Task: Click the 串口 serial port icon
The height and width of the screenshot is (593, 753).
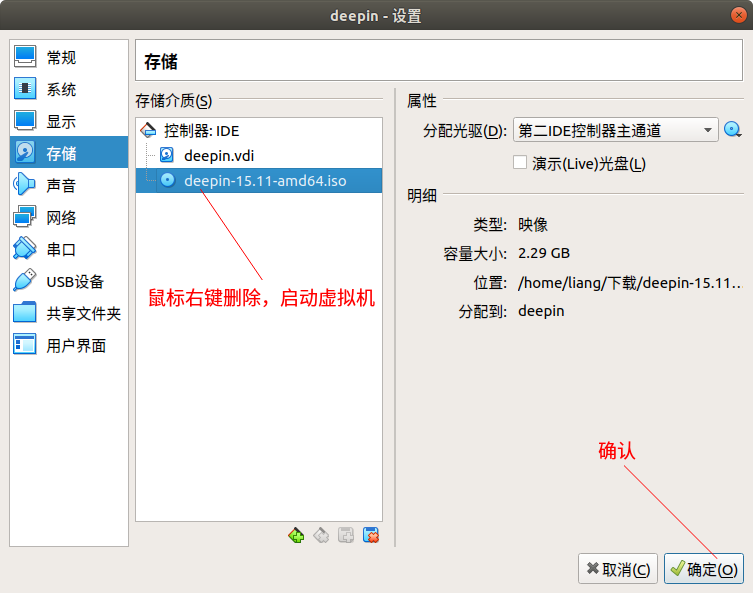Action: 24,249
